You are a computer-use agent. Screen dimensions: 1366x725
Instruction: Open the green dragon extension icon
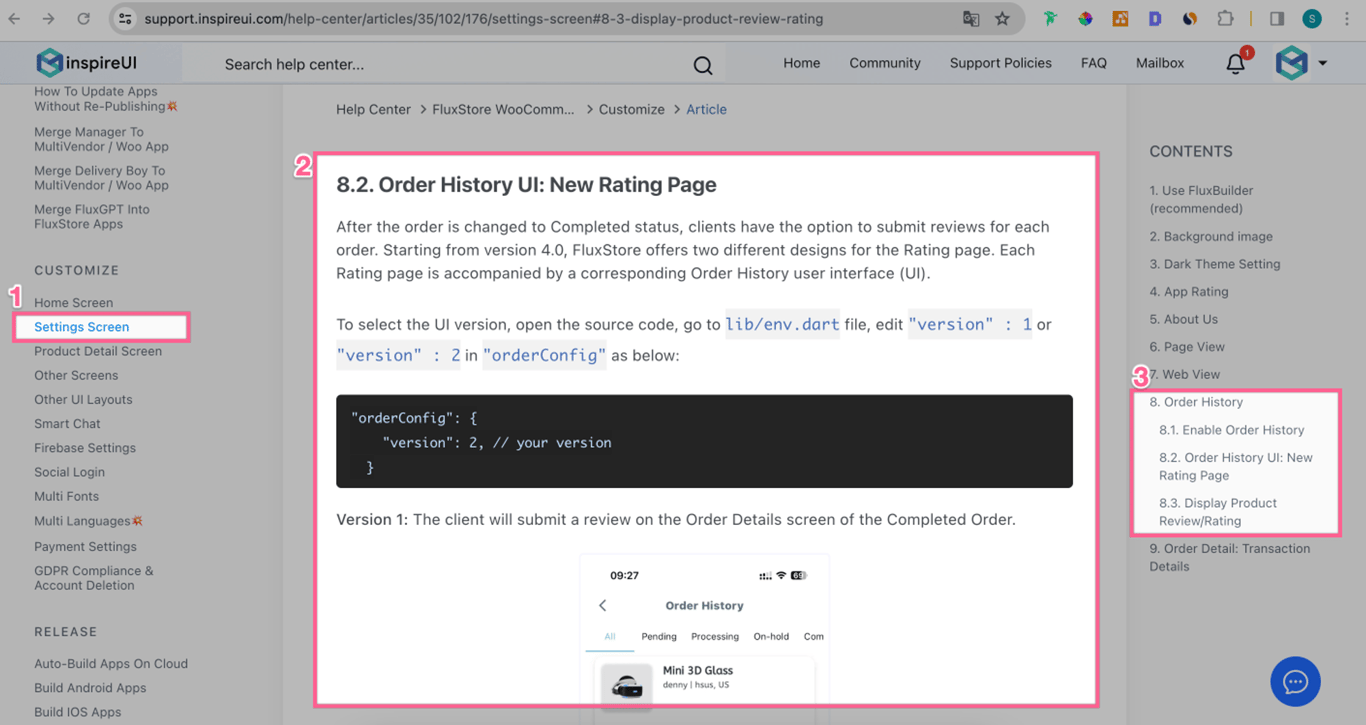pyautogui.click(x=1050, y=18)
